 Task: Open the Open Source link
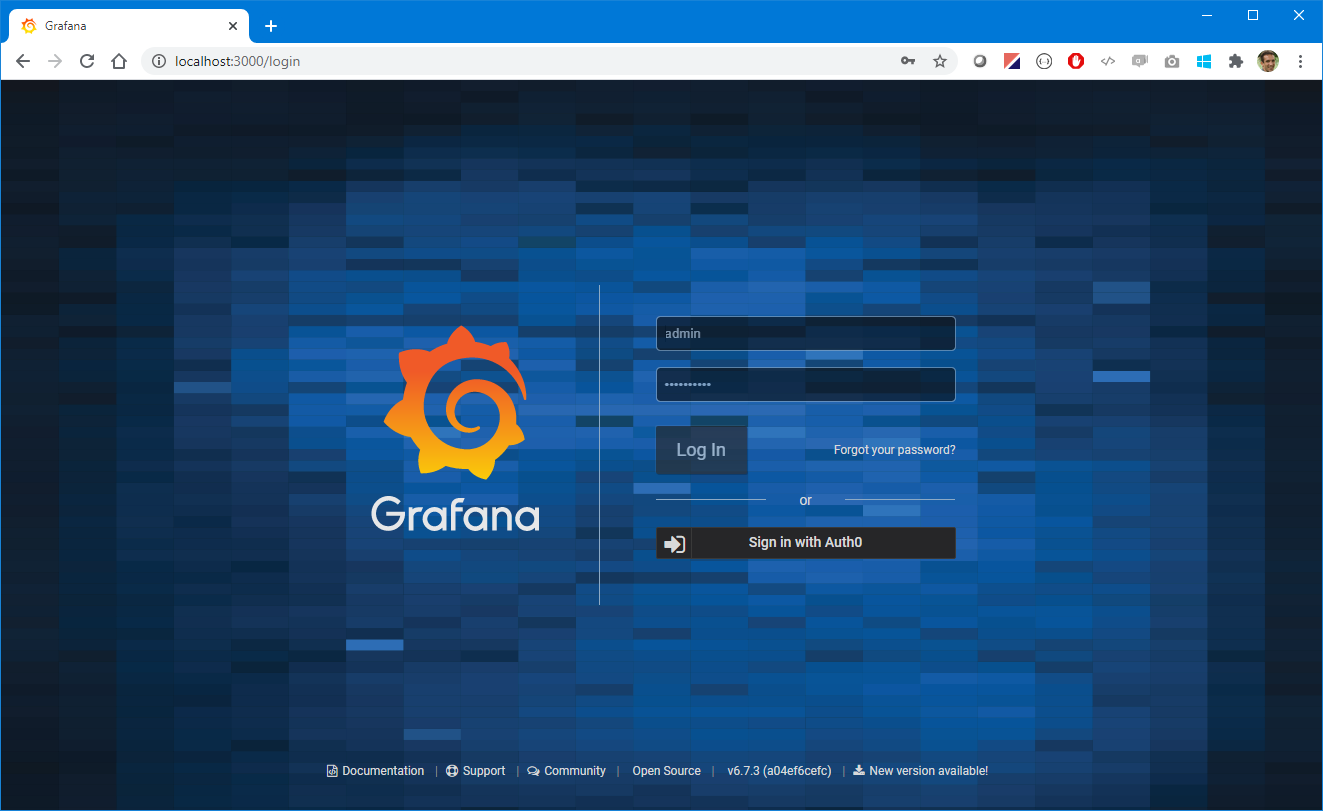666,771
